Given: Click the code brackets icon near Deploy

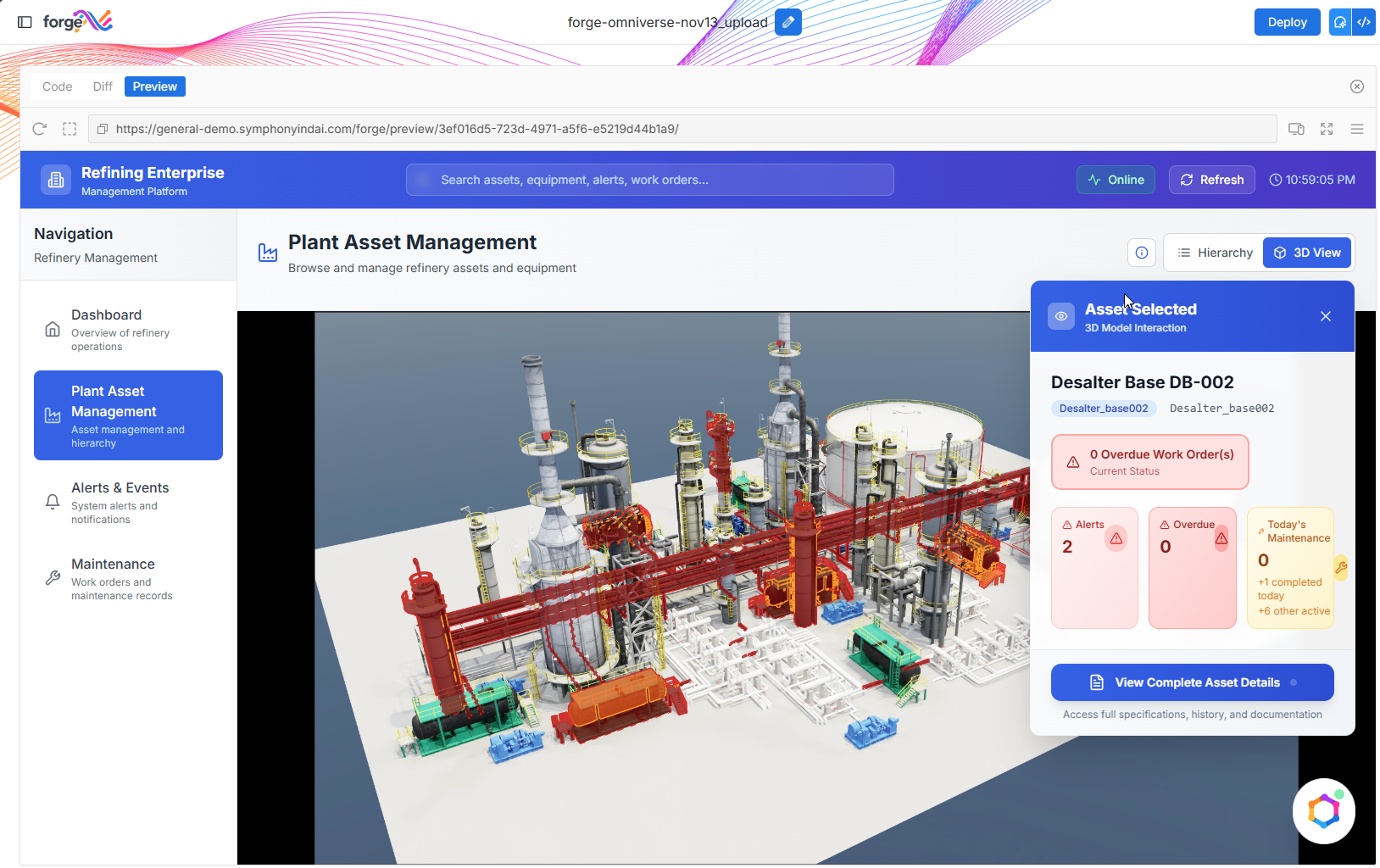Looking at the screenshot, I should 1364,22.
